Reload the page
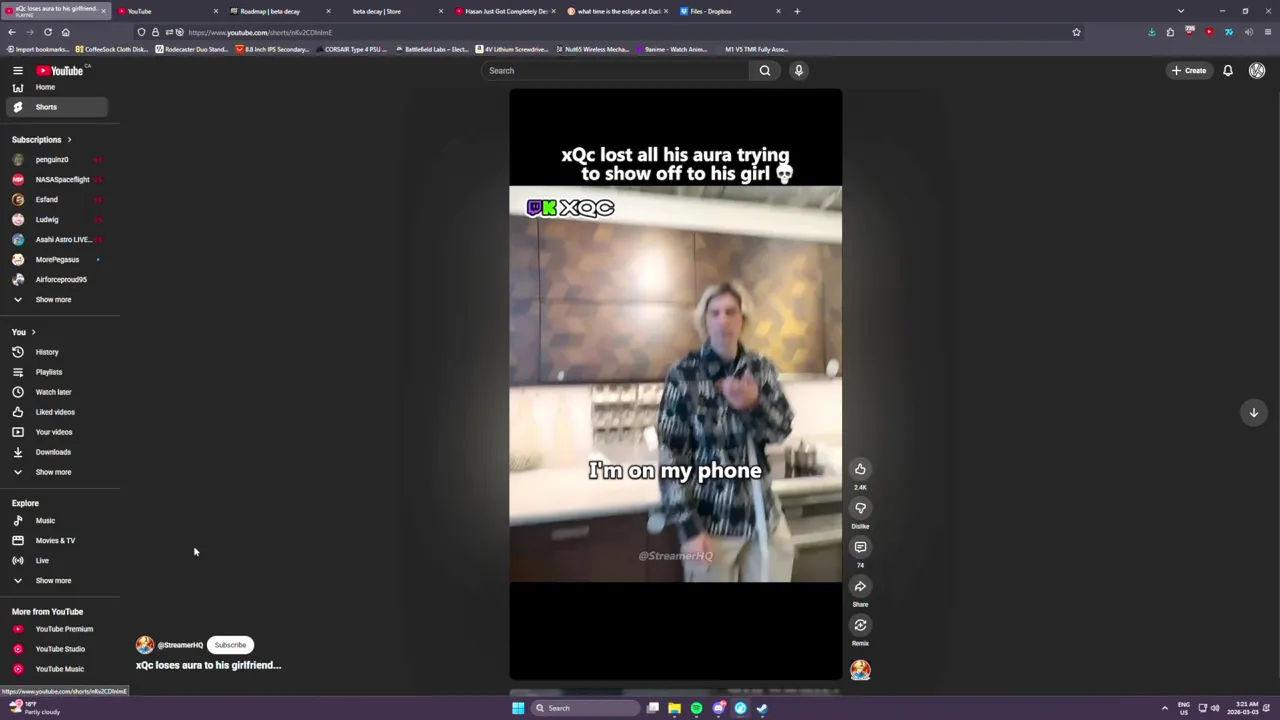 pos(47,32)
